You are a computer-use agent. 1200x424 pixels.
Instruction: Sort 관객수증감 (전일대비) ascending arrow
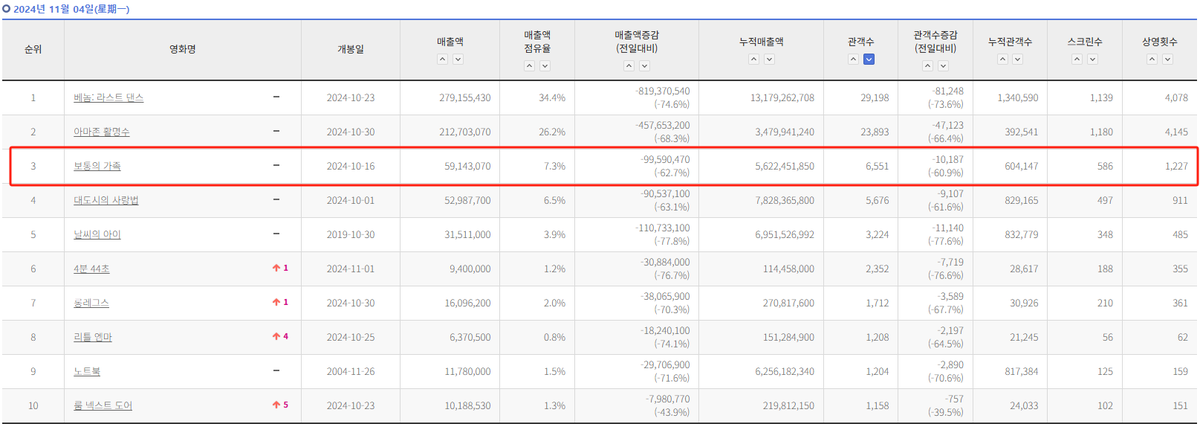(927, 66)
